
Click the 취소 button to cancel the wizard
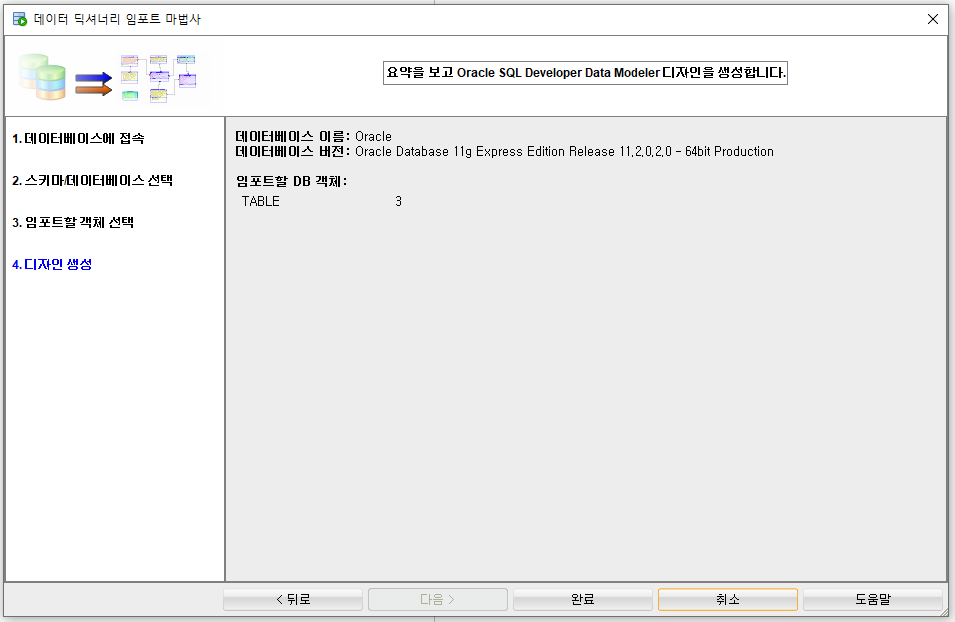click(727, 599)
